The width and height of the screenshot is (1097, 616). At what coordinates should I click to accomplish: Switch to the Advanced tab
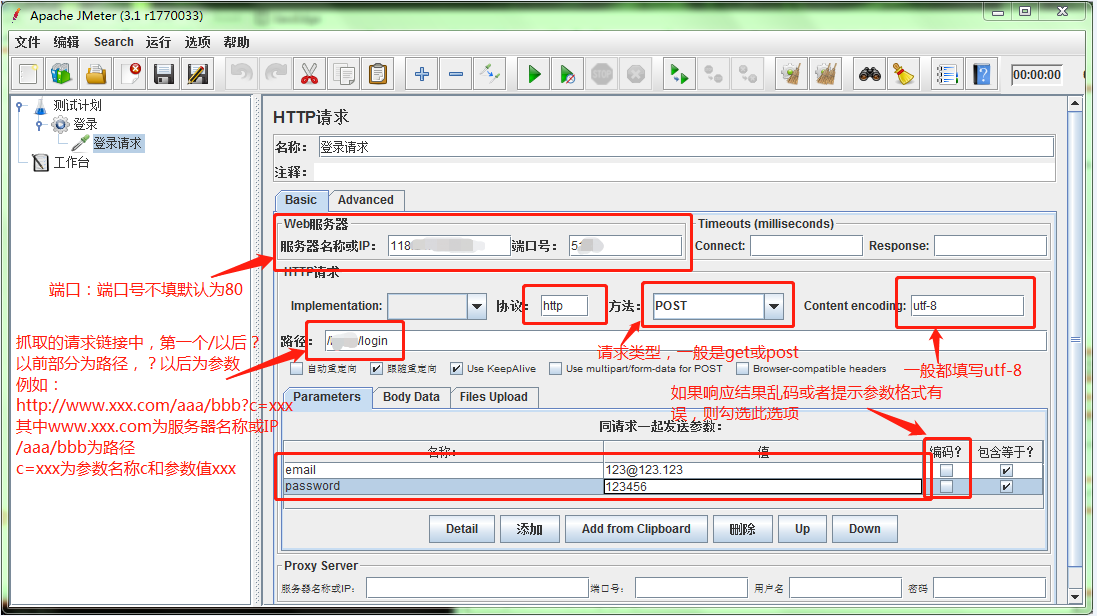(366, 200)
